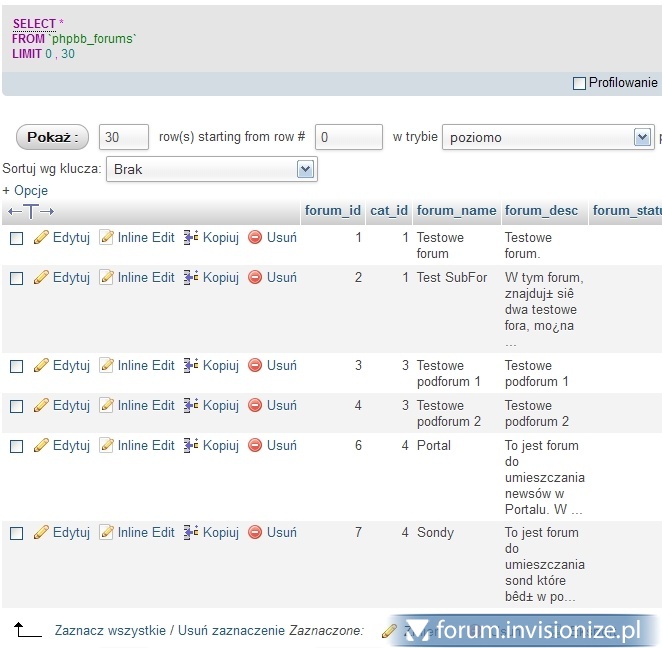Open the 'poziomo' display mode dropdown
The height and width of the screenshot is (648, 662).
[547, 137]
